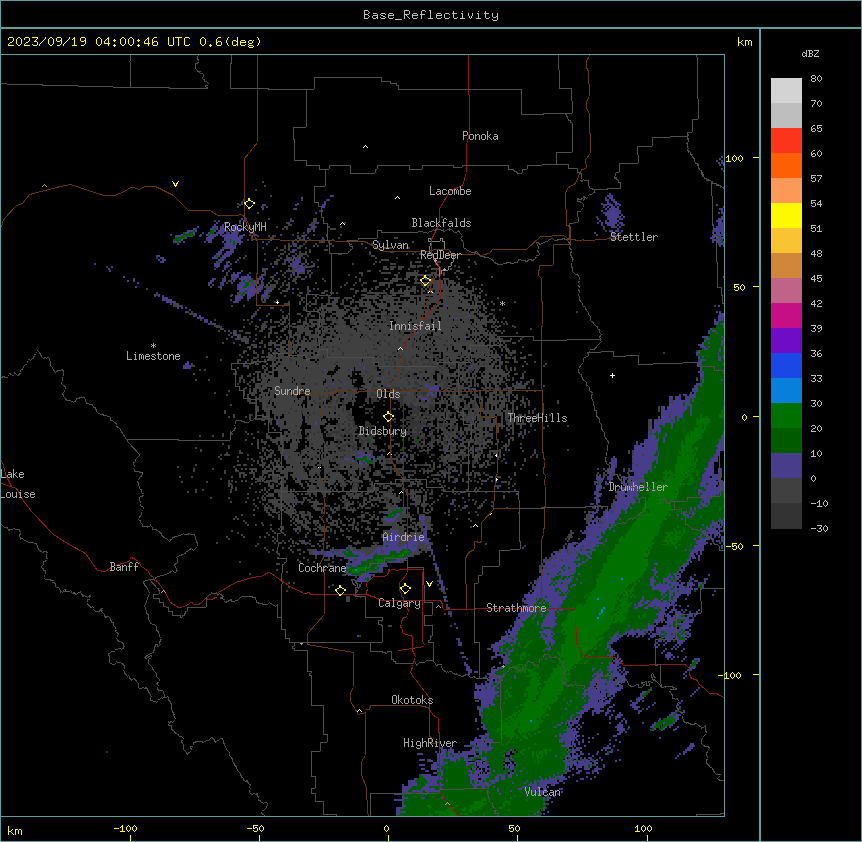Click the yellow diamond marker below RedDeer

point(426,281)
